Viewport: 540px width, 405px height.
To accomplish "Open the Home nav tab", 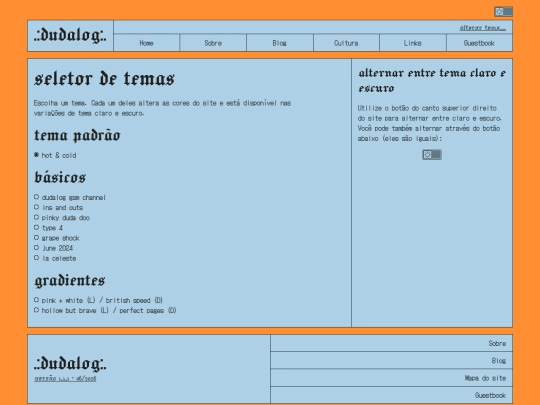I will pyautogui.click(x=146, y=43).
